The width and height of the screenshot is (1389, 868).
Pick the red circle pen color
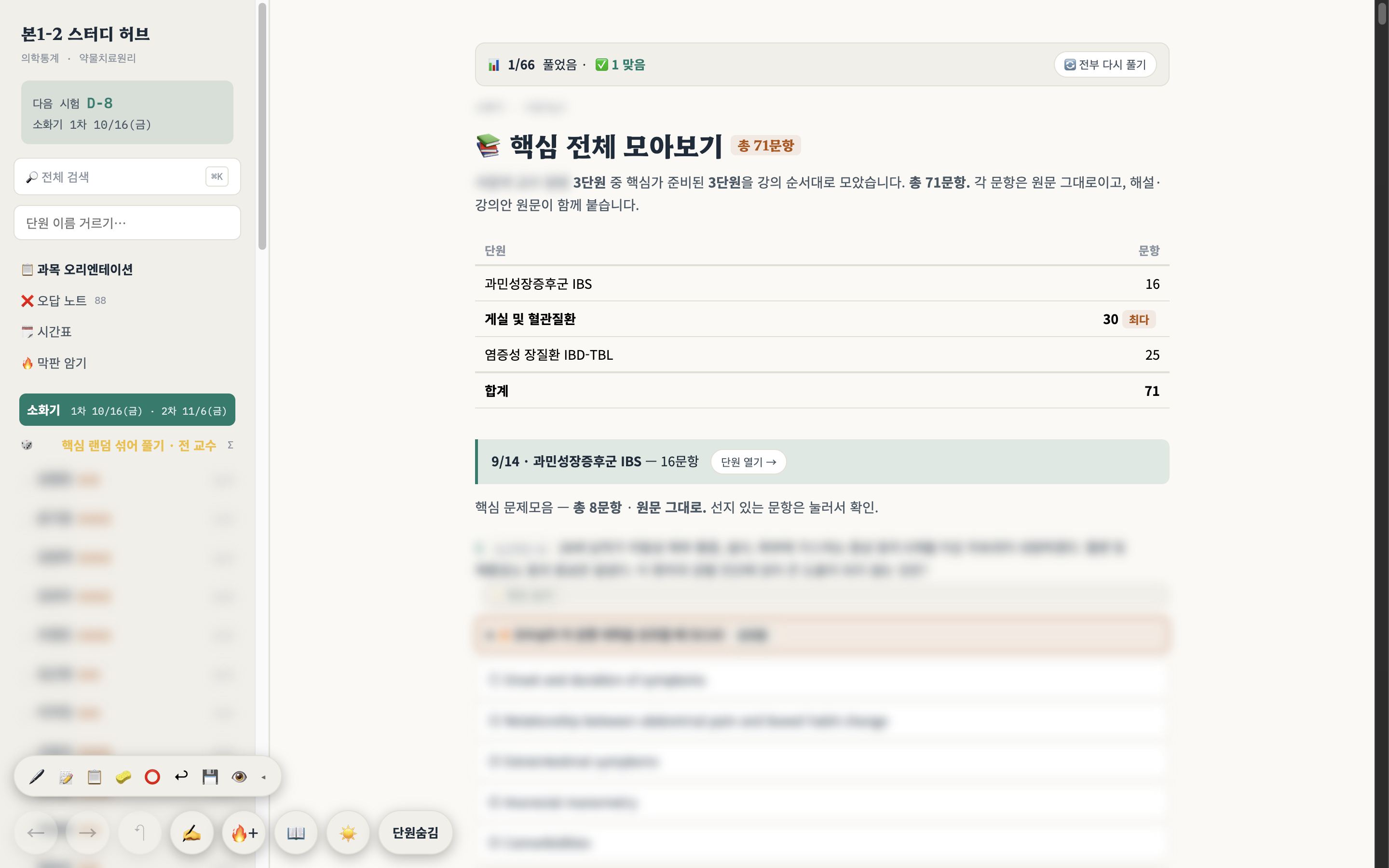click(152, 777)
